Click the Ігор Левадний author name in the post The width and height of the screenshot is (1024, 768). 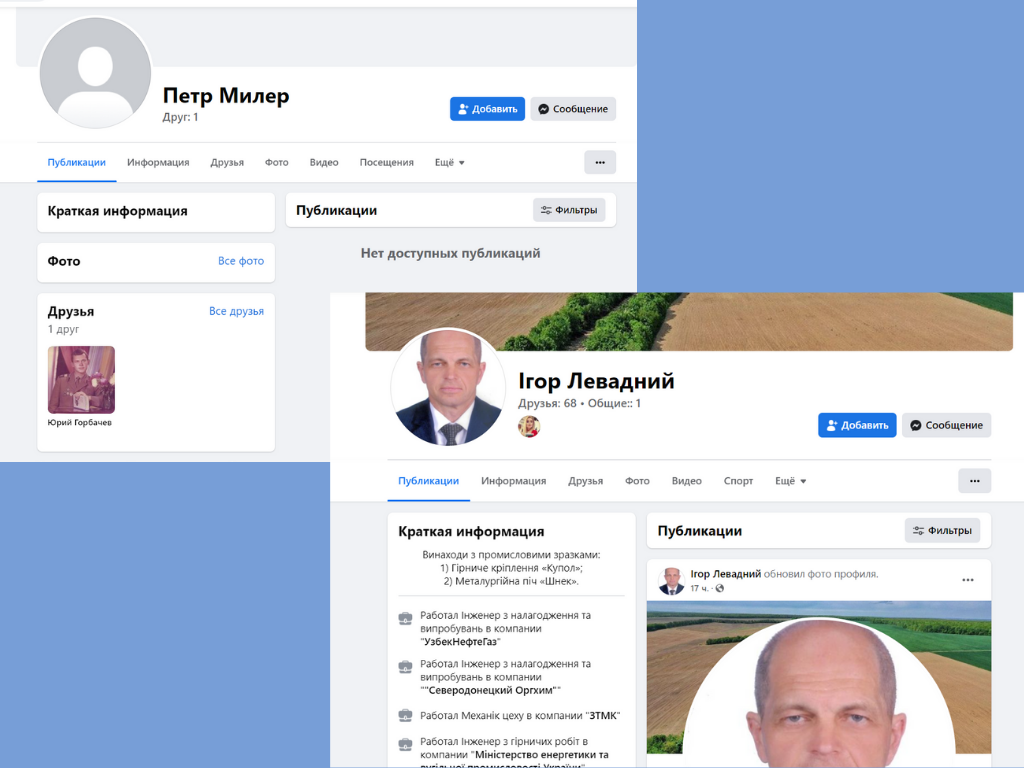click(726, 574)
